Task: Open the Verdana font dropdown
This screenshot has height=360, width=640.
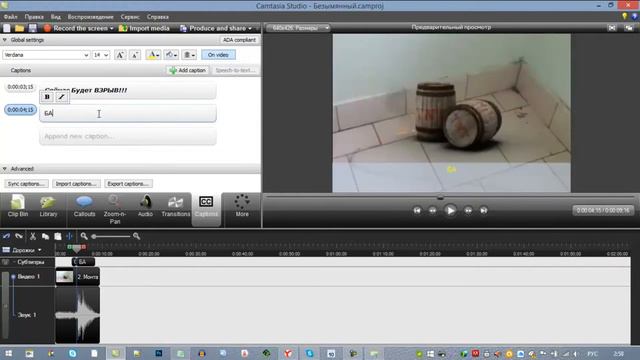Action: click(46, 55)
